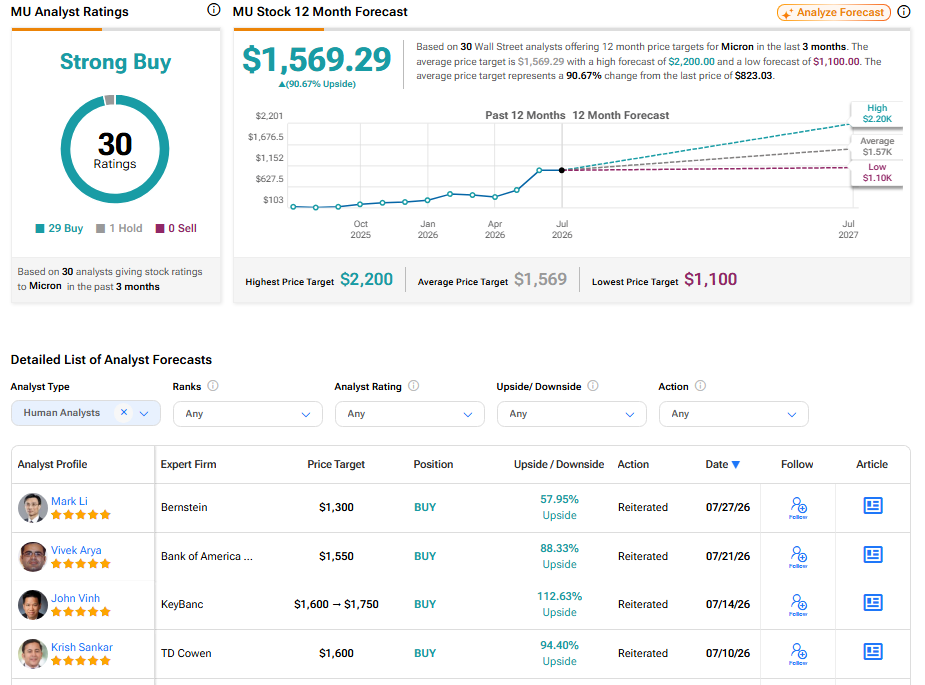925x685 pixels.
Task: Open article for Mark Li's Bernstein forecast
Action: 873,506
